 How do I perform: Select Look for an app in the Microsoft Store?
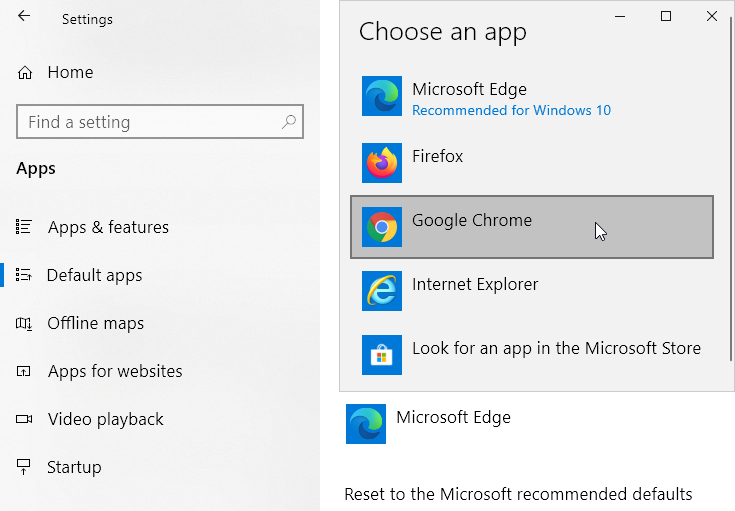(532, 355)
